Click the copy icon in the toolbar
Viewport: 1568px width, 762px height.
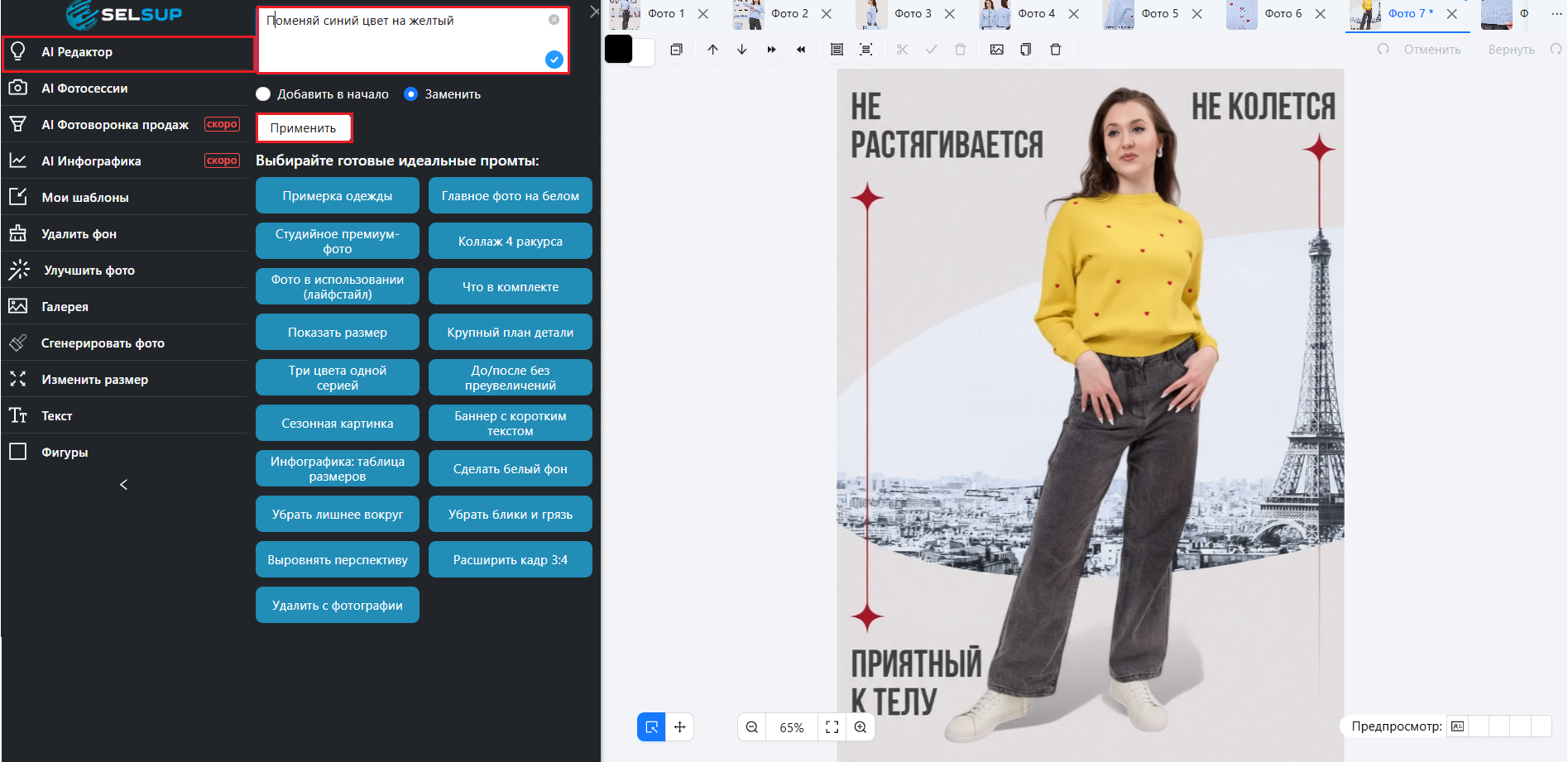click(x=1025, y=50)
